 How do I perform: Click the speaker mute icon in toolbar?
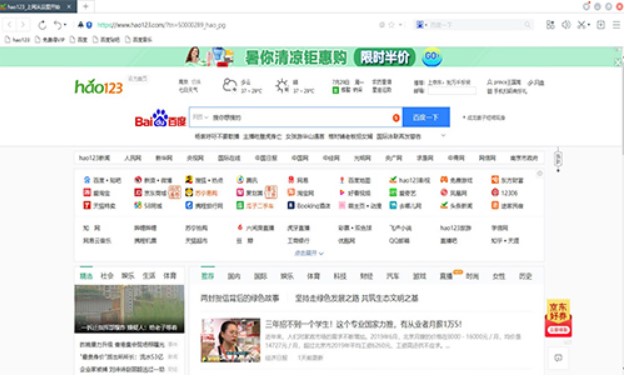click(x=566, y=25)
